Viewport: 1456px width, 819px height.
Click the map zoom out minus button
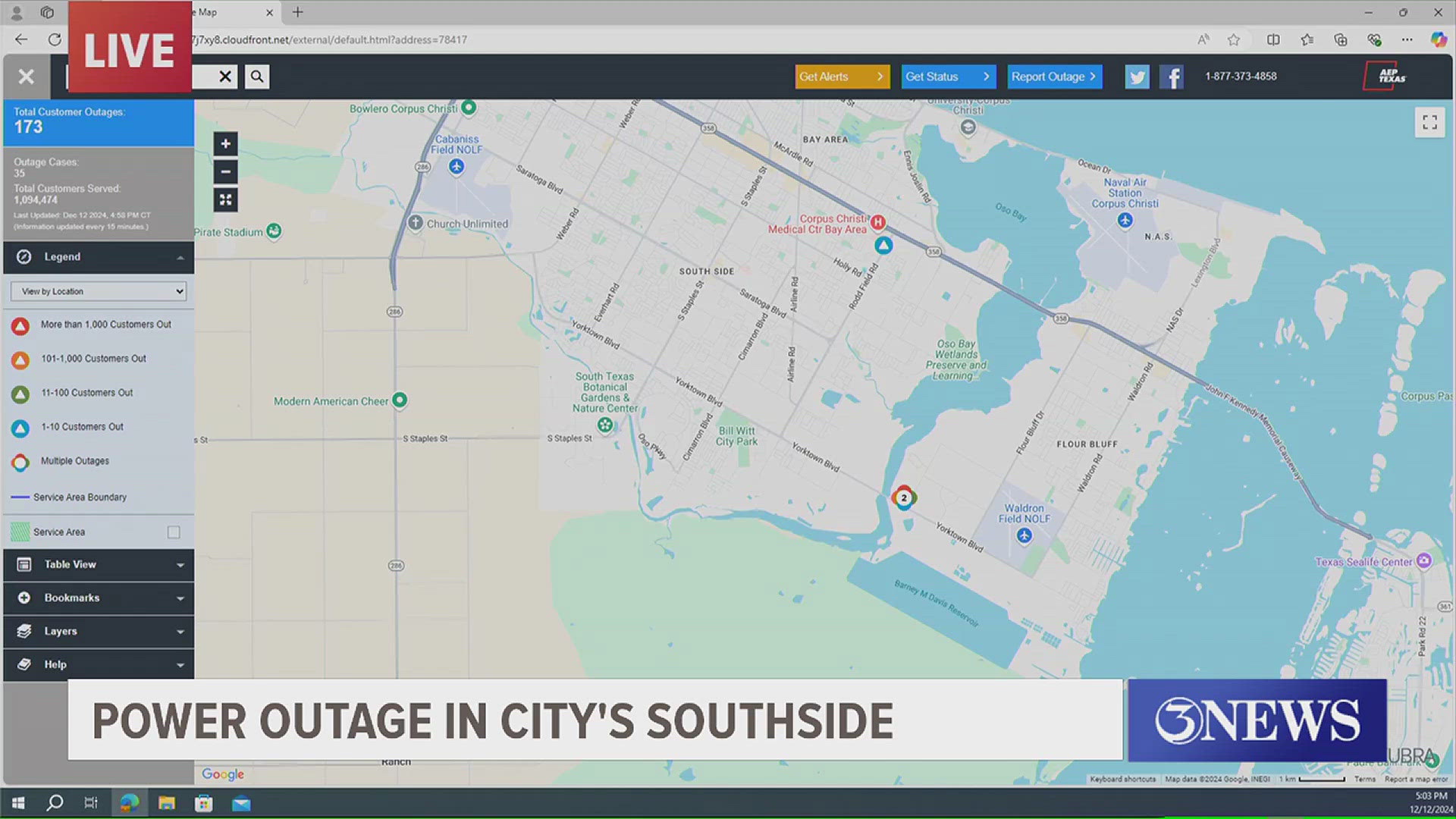point(225,172)
